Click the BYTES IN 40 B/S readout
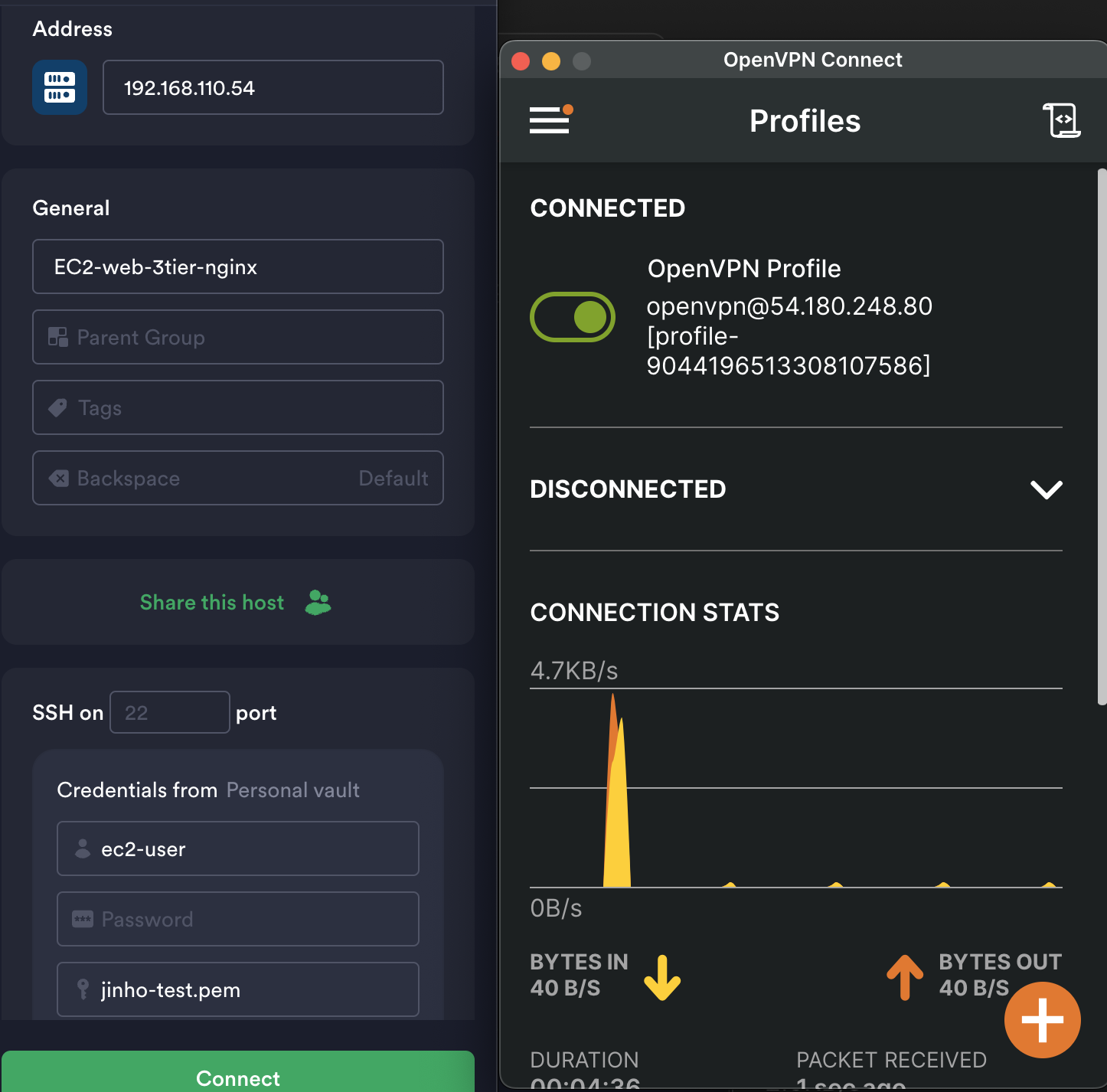This screenshot has height=1092, width=1107. coord(579,975)
